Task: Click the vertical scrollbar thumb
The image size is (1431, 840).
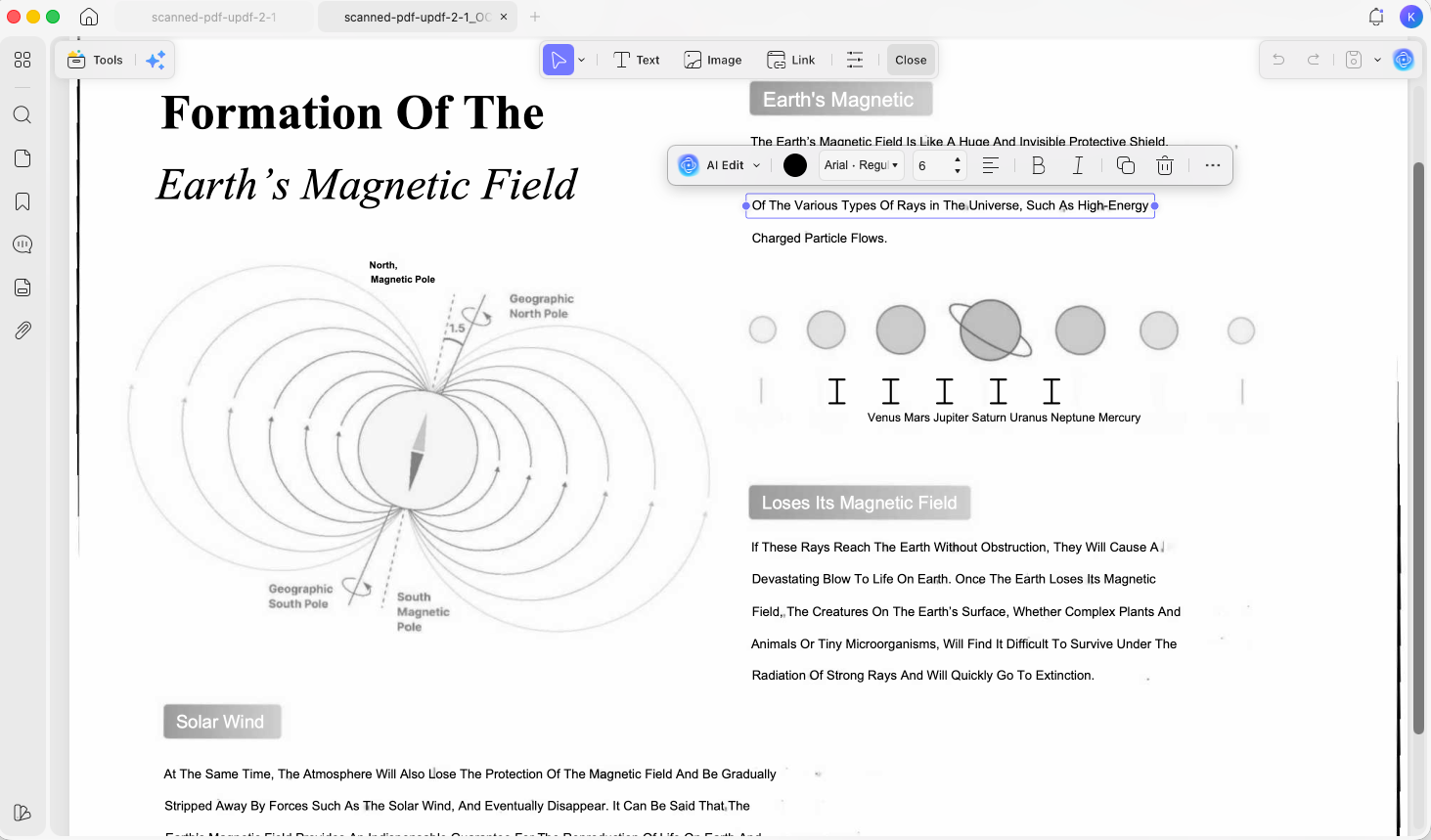Action: [1418, 447]
